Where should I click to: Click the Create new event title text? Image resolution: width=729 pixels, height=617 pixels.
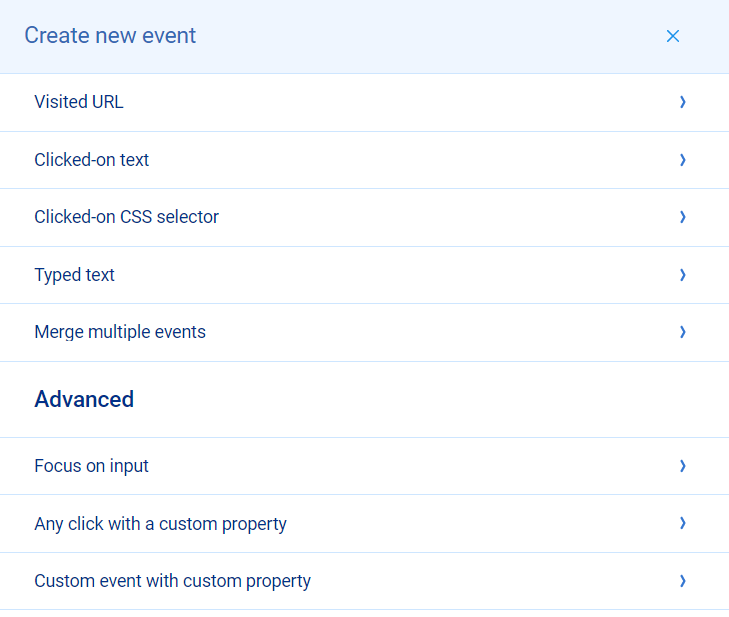(x=110, y=36)
